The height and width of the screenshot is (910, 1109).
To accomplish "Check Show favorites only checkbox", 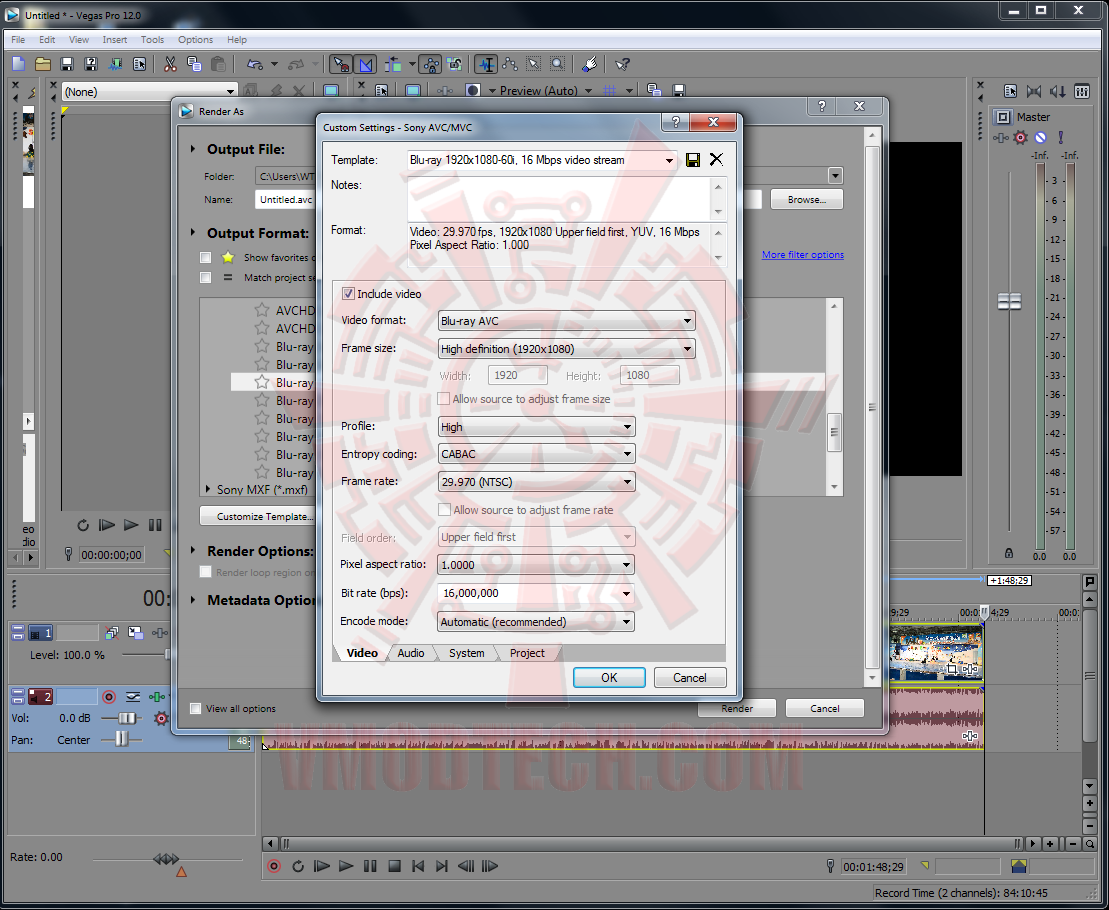I will pos(206,257).
